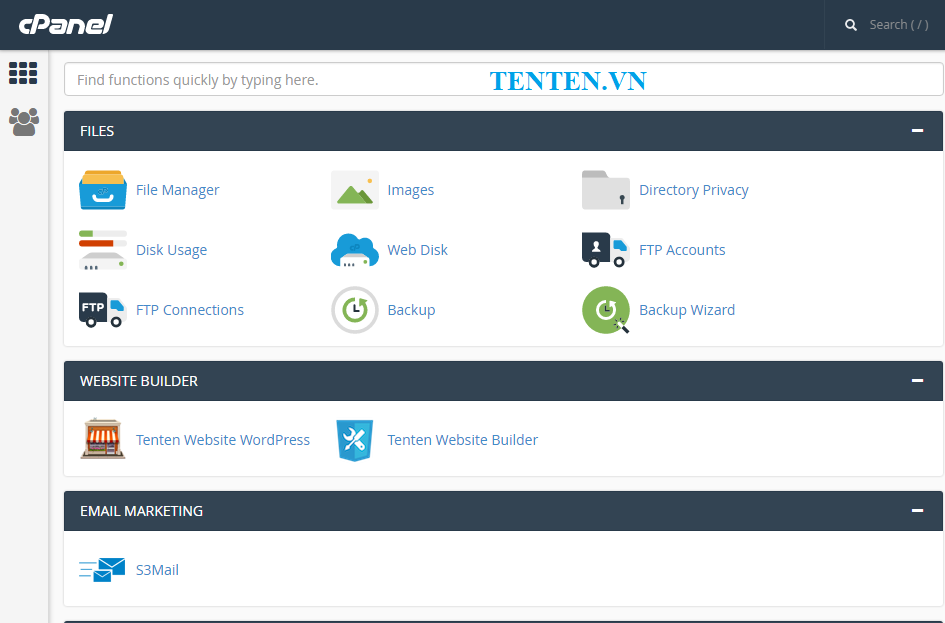Open the File Manager icon
The height and width of the screenshot is (623, 945).
(x=103, y=190)
